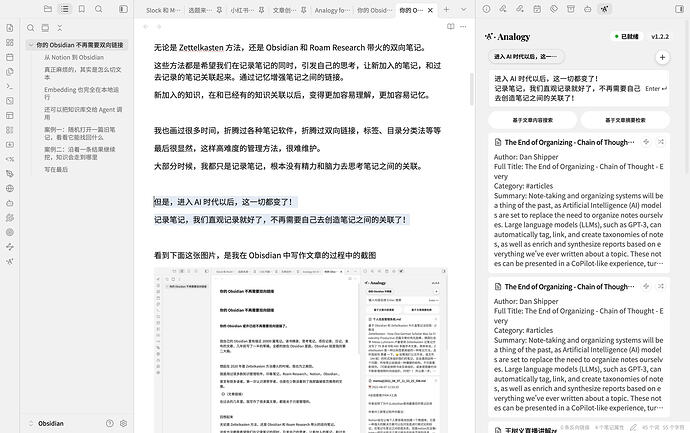The width and height of the screenshot is (690, 433).
Task: Navigate forward with the right arrow
Action: click(x=159, y=26)
